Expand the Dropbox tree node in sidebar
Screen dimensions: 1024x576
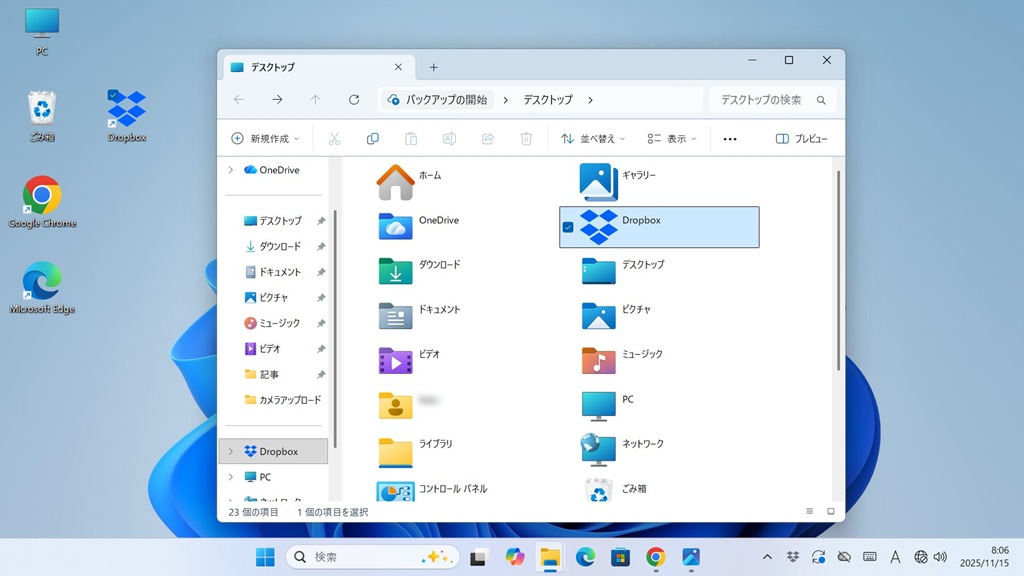click(x=231, y=452)
